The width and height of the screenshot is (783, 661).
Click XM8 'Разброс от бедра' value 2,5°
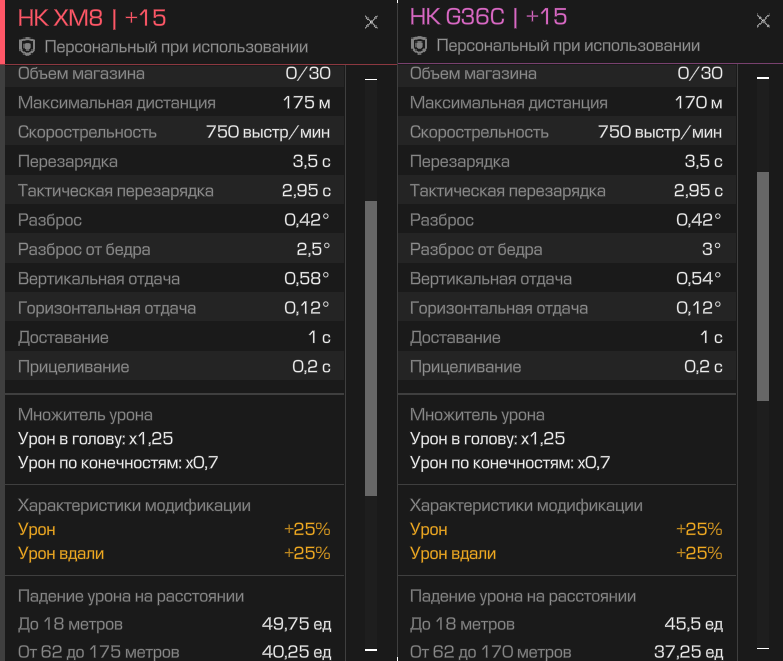coord(313,249)
